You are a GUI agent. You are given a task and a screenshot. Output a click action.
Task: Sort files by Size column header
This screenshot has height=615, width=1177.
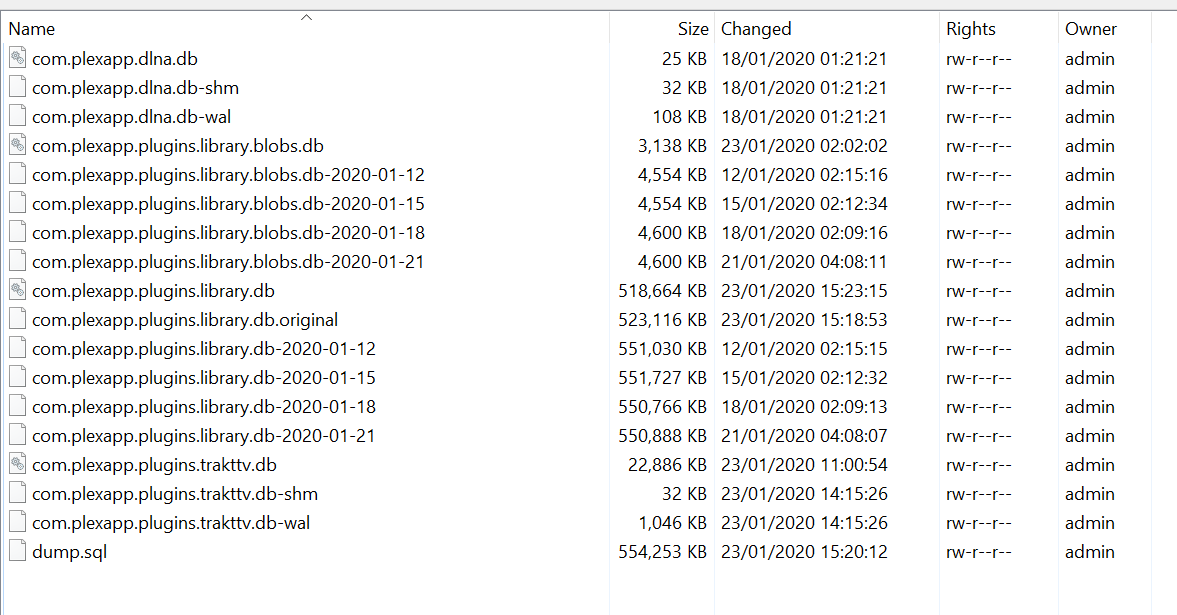pyautogui.click(x=692, y=29)
